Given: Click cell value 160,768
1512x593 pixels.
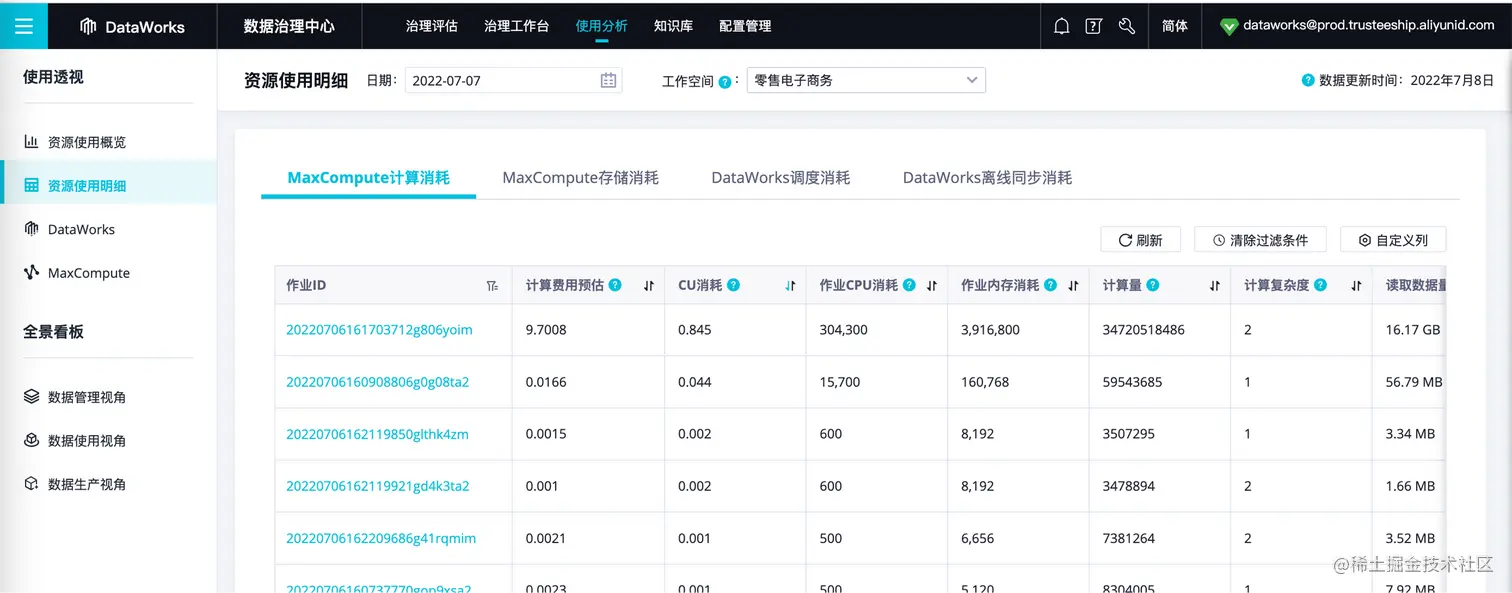Looking at the screenshot, I should pos(985,382).
